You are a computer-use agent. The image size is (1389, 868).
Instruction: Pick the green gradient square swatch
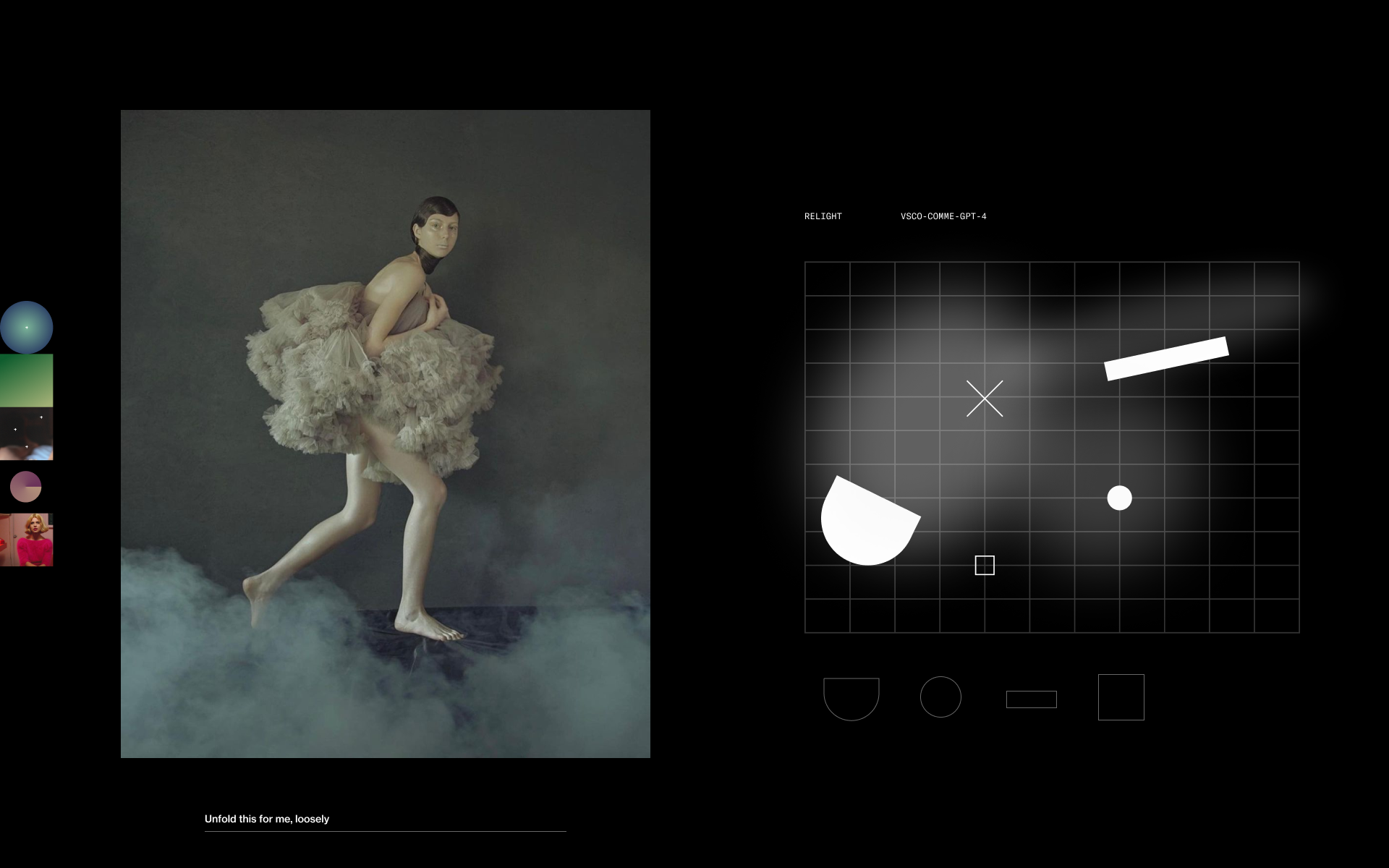[x=27, y=380]
